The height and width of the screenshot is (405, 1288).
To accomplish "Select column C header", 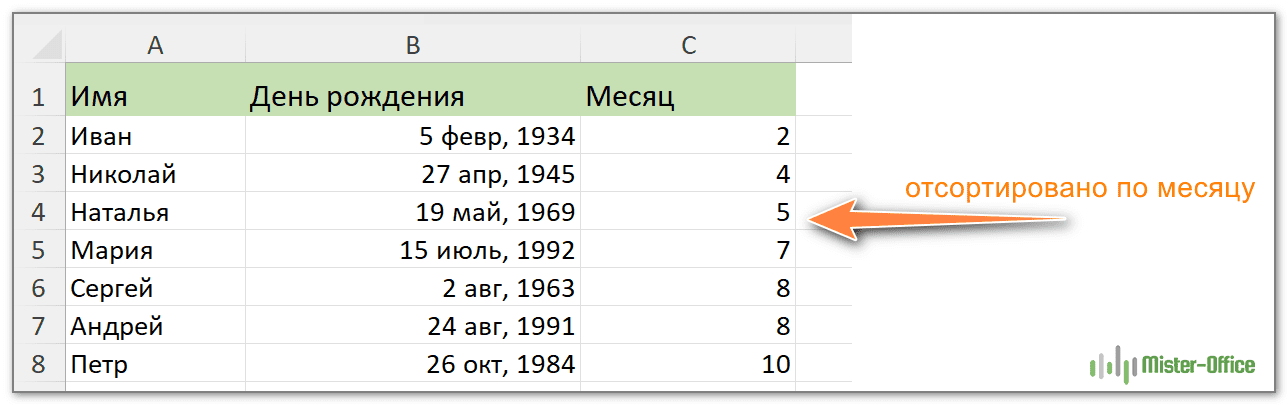I will (688, 45).
